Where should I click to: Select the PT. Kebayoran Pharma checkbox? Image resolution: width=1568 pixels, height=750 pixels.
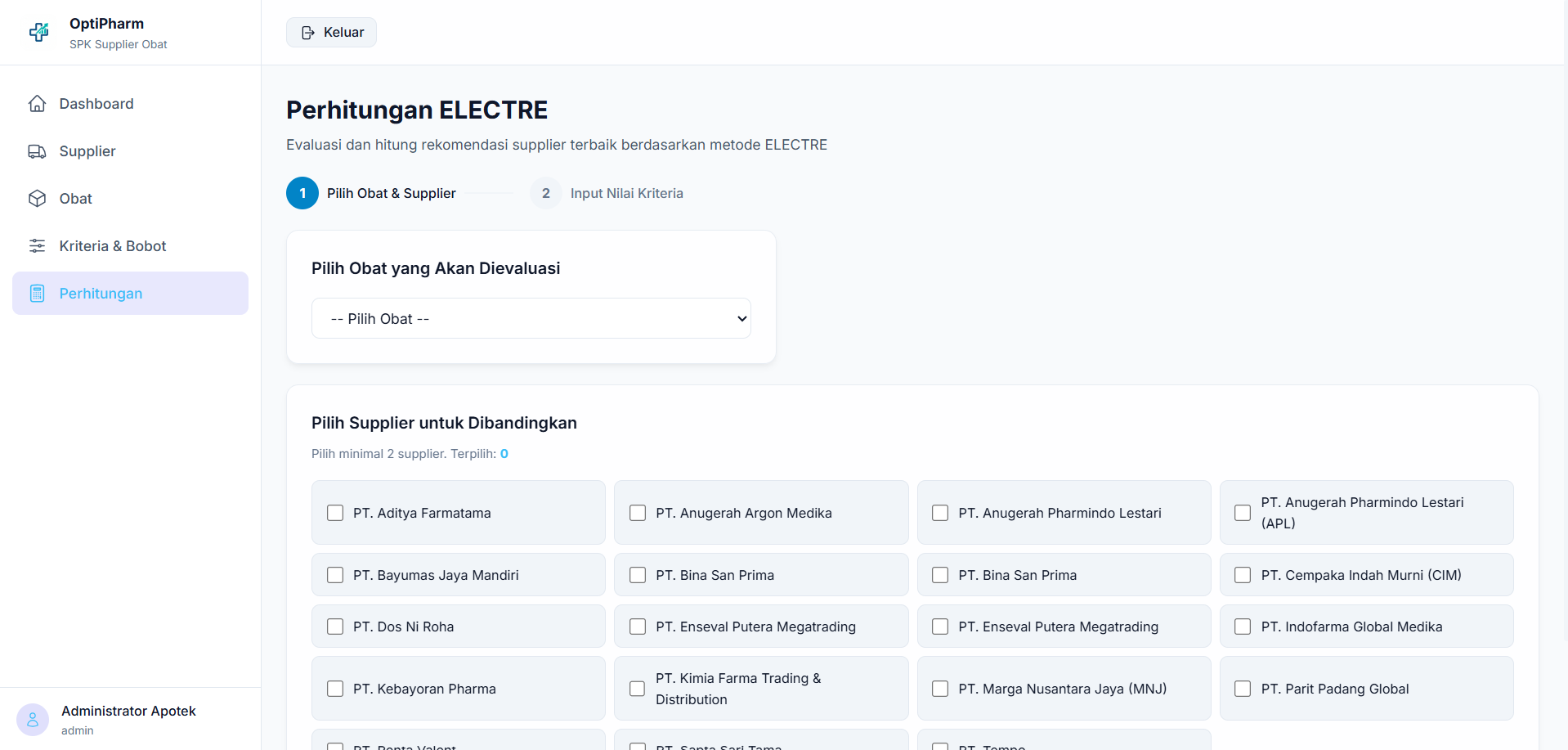335,689
